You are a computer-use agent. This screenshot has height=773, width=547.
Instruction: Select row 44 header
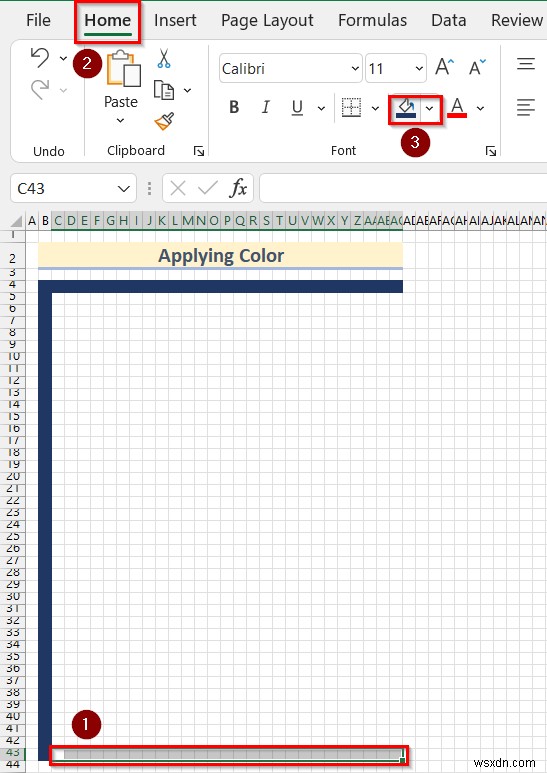pos(13,765)
